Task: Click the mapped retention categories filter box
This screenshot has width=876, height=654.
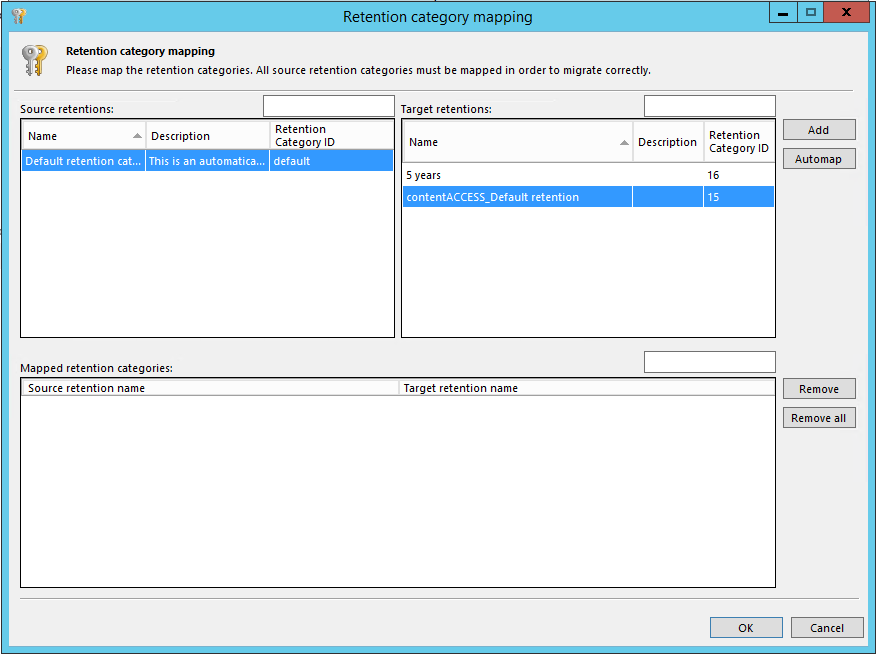Action: 709,362
